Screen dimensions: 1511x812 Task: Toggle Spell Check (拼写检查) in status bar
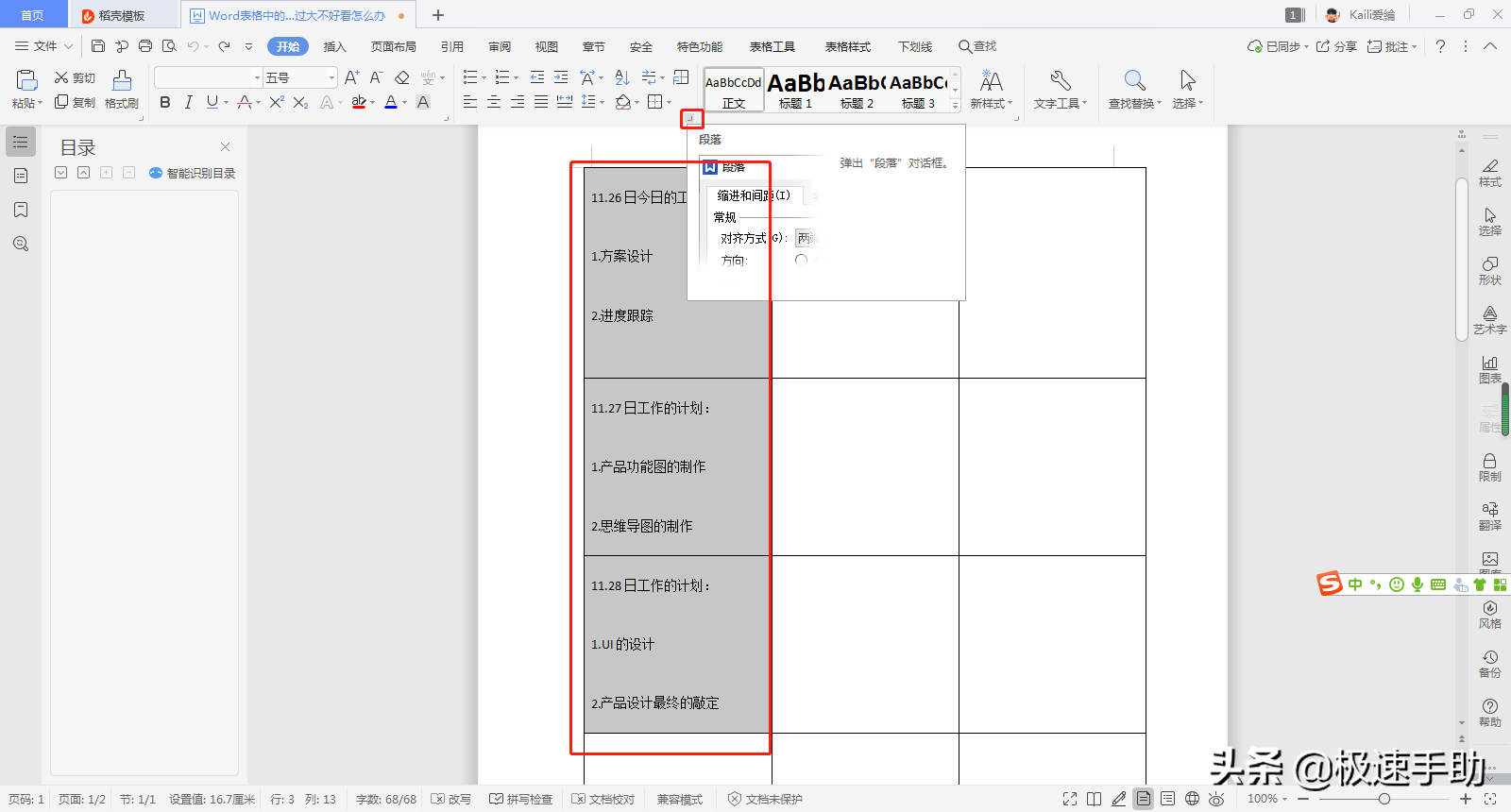(x=521, y=799)
